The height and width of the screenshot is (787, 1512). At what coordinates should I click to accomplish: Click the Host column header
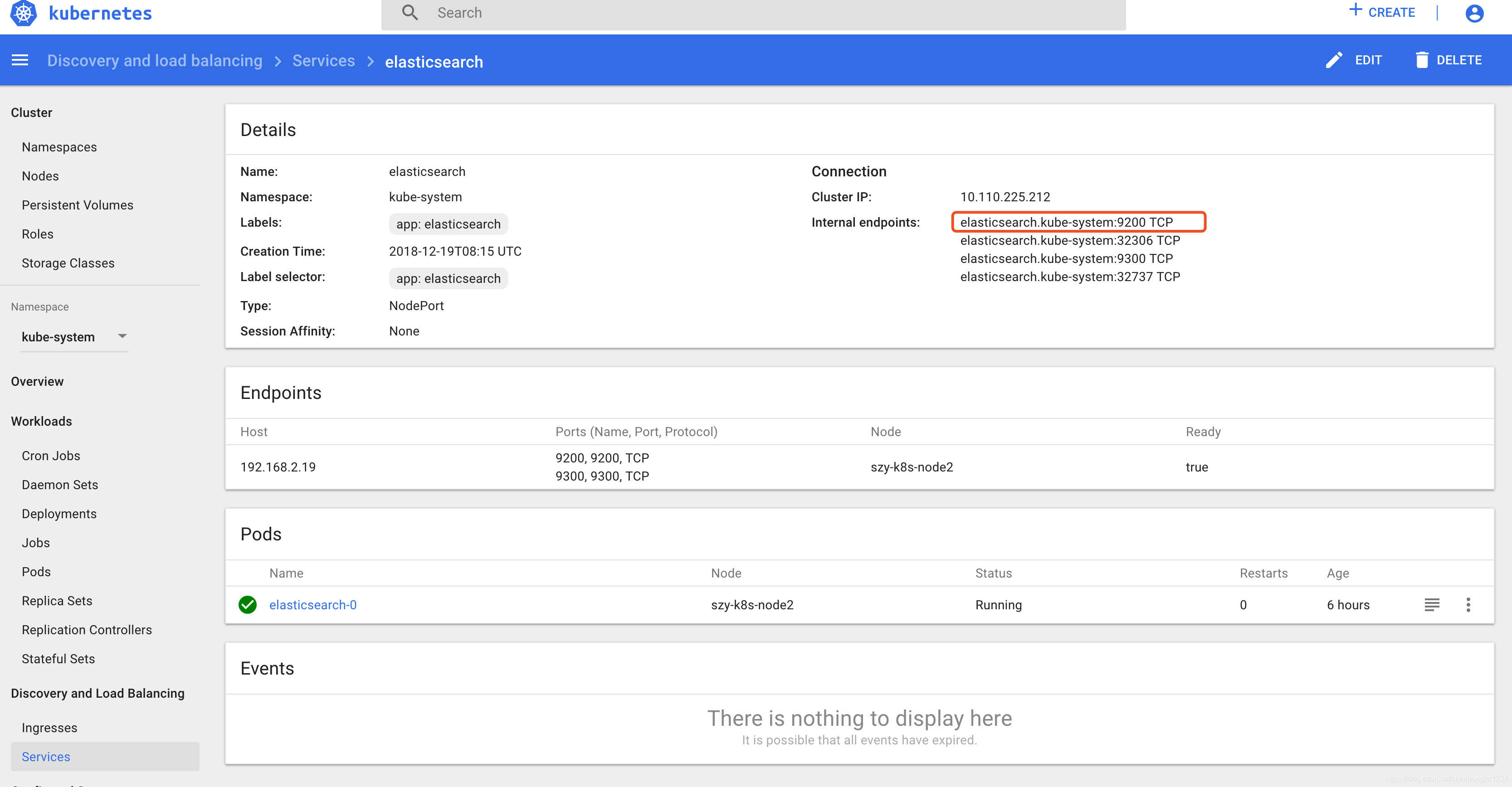click(x=254, y=432)
